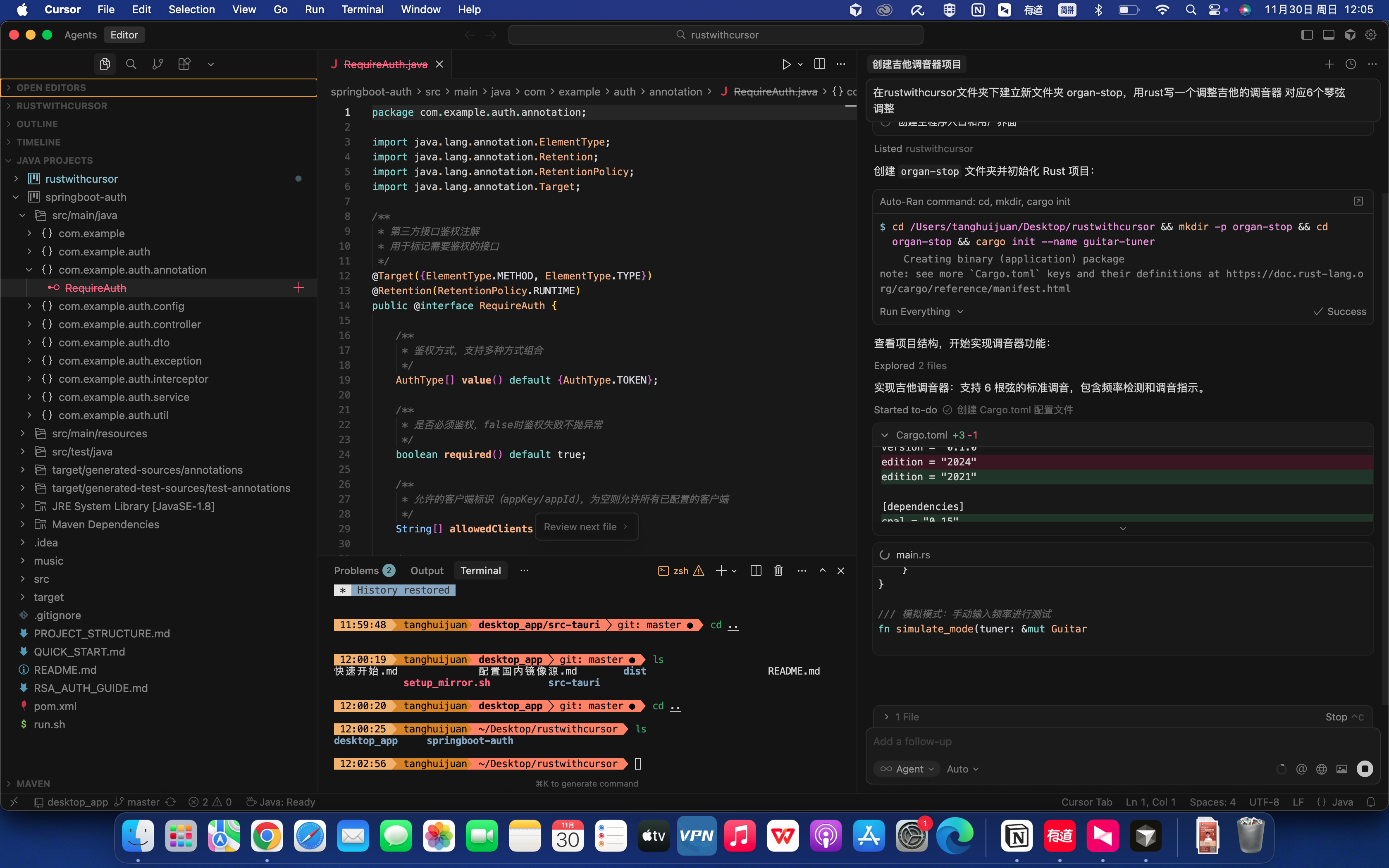Open the Source Control view icon
The width and height of the screenshot is (1389, 868).
pyautogui.click(x=157, y=64)
